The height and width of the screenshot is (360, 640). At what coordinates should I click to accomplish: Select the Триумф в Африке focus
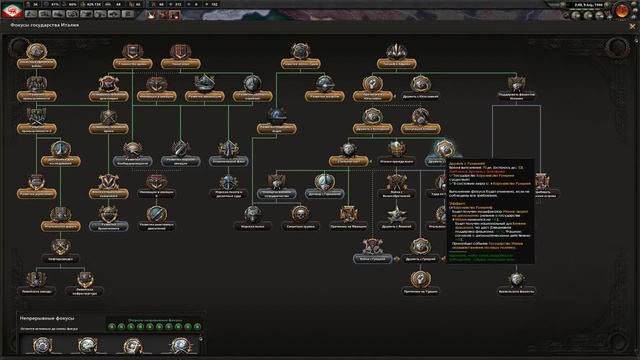(x=396, y=57)
